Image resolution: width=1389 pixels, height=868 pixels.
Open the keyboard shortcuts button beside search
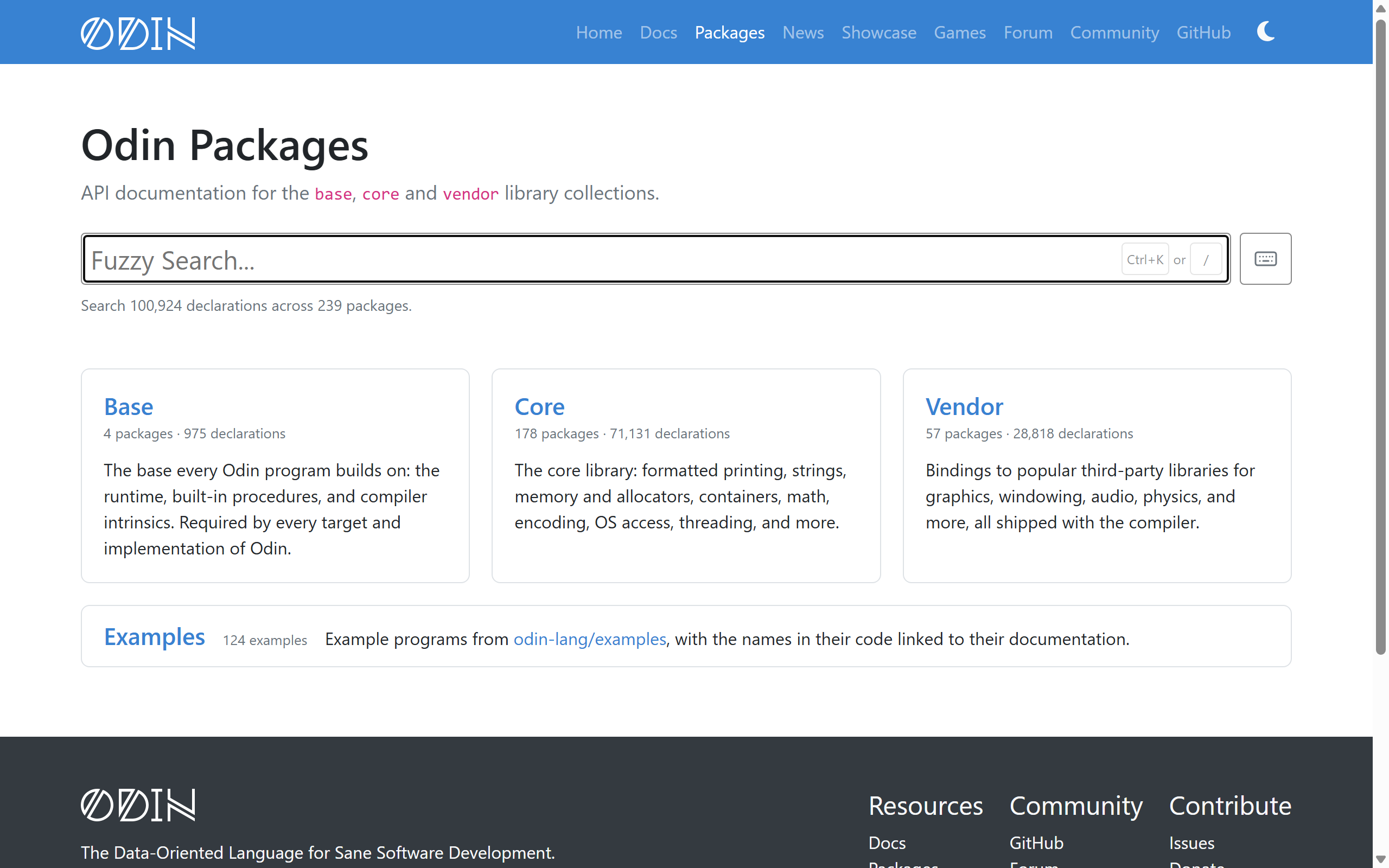(1265, 259)
